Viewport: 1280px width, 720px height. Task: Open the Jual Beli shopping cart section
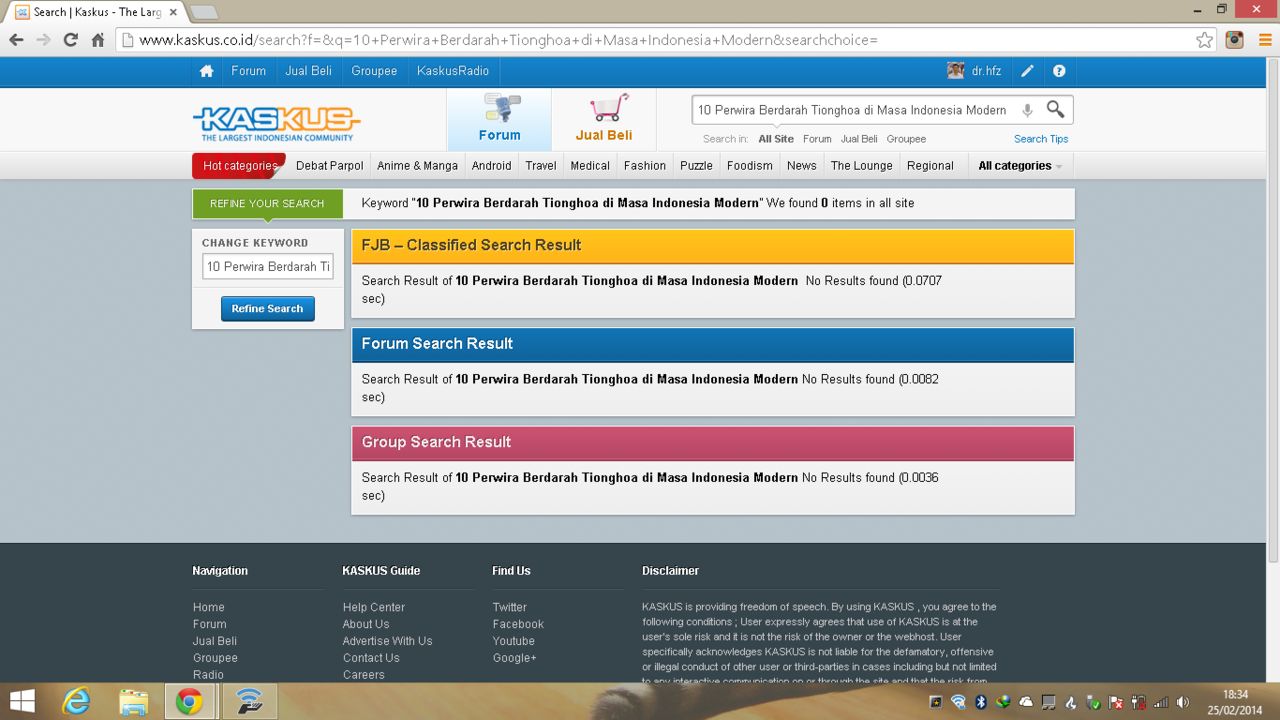click(604, 119)
